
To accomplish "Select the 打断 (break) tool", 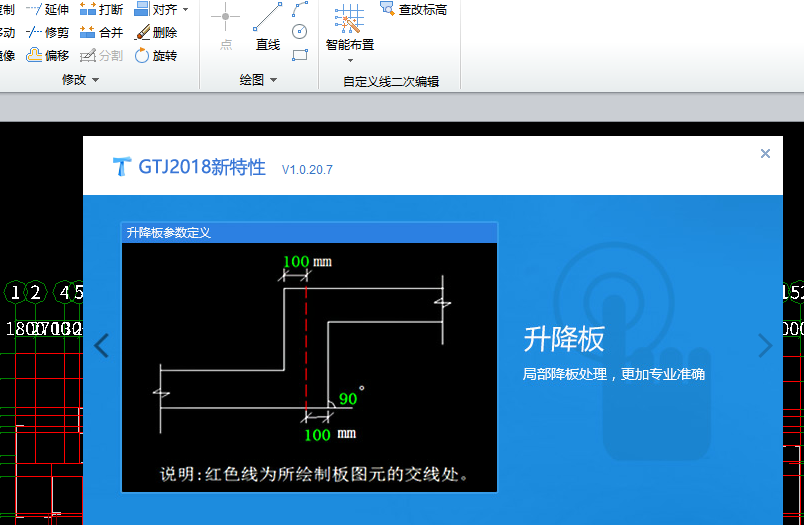I will click(101, 9).
